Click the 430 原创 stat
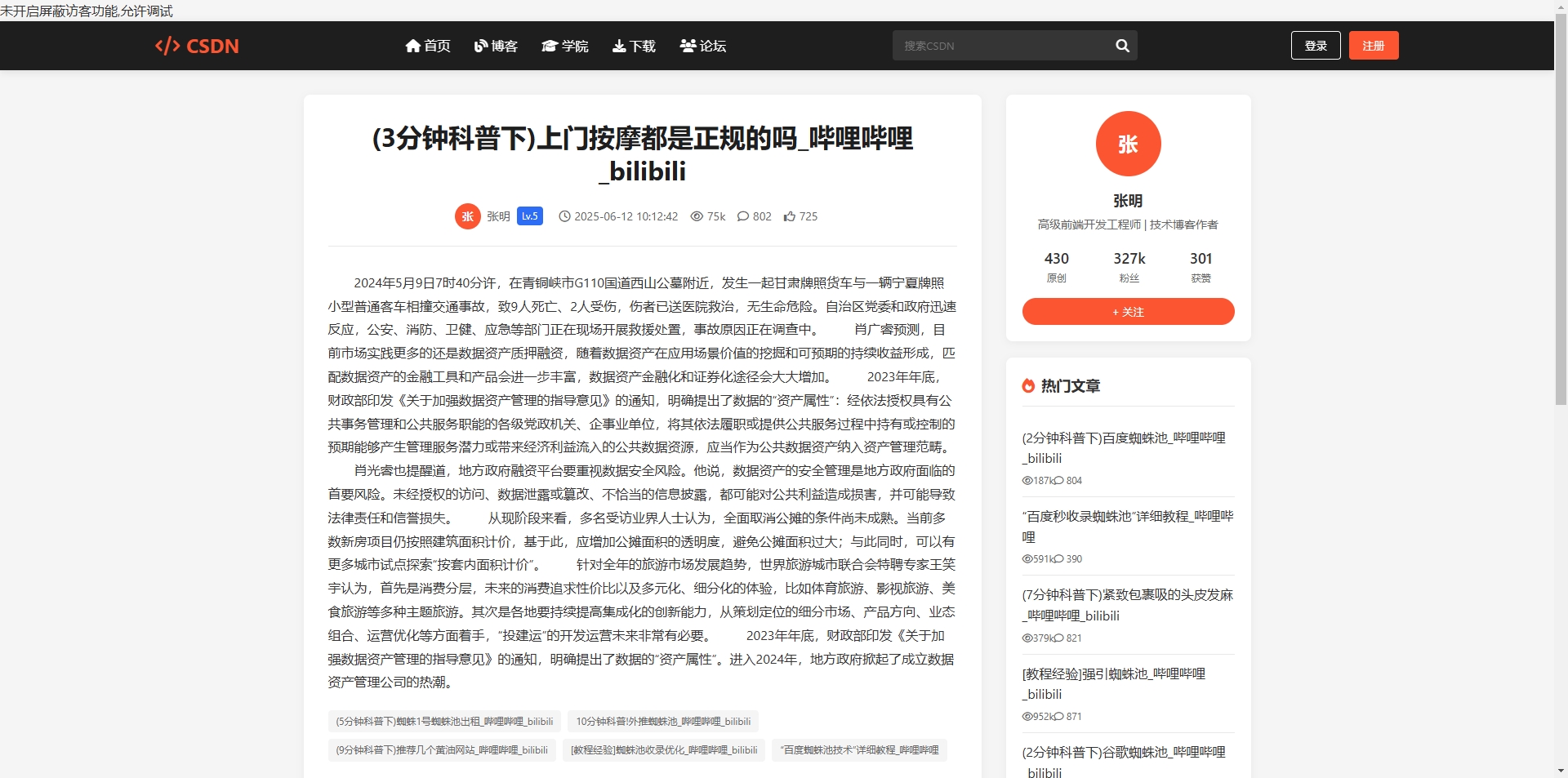 [x=1057, y=267]
